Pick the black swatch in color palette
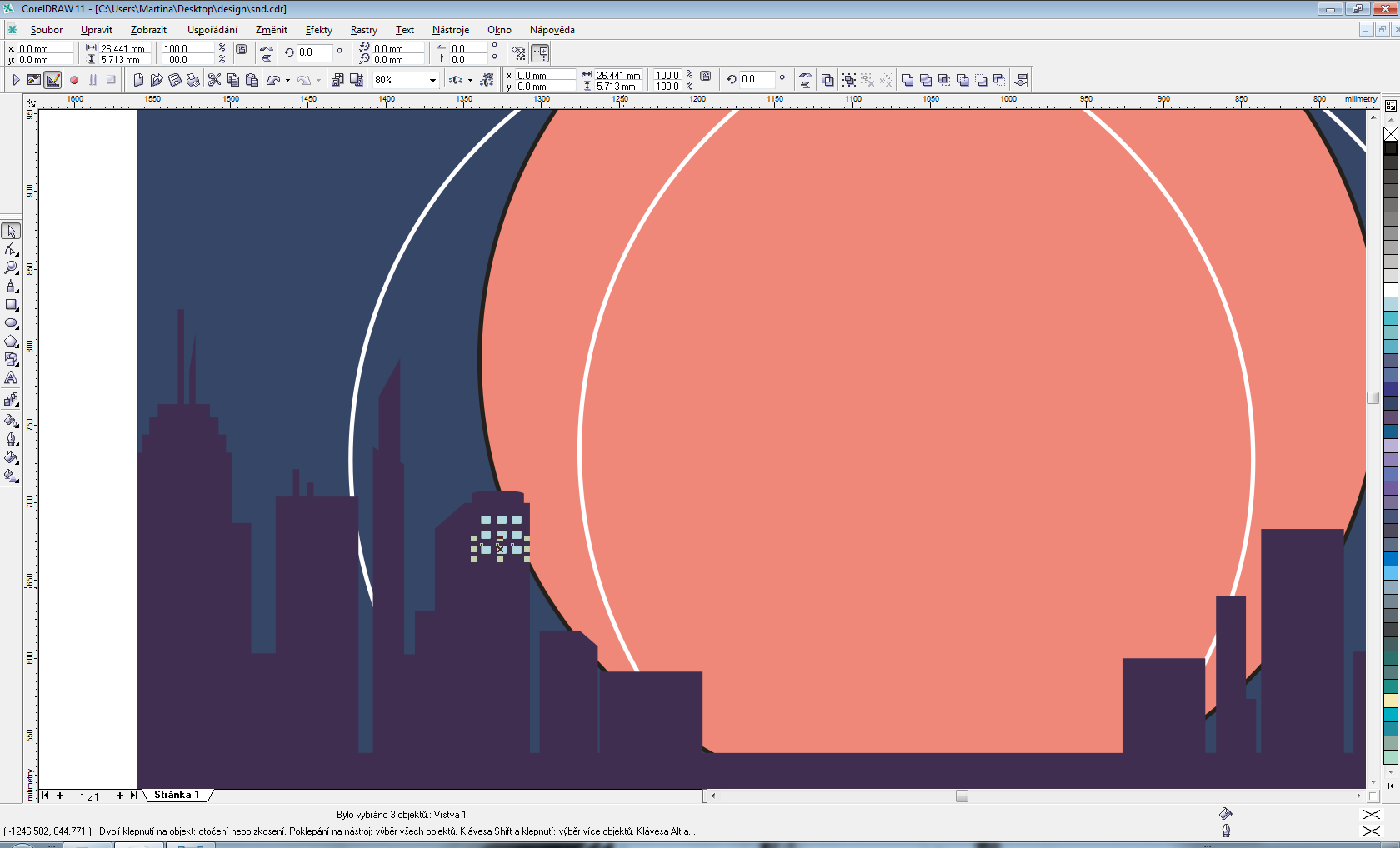 1391,148
